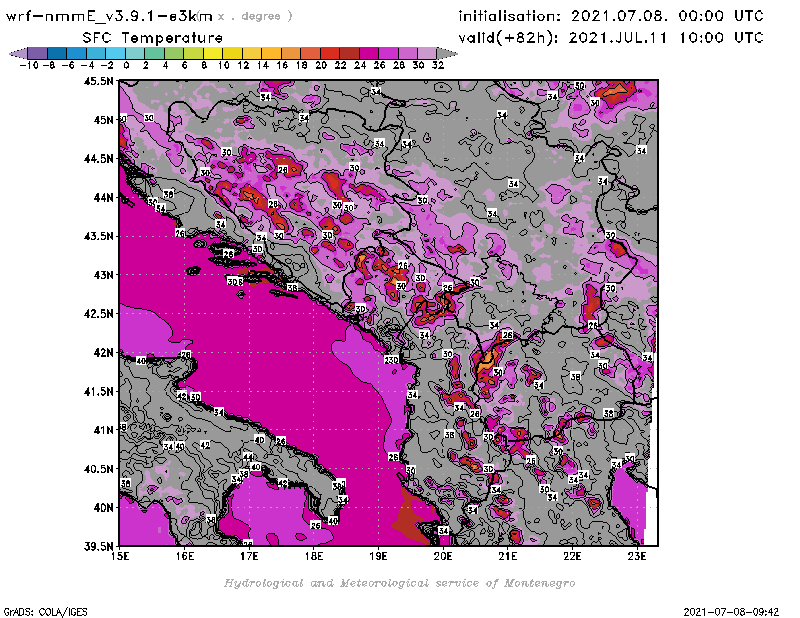800x618 pixels.
Task: Click the legend value 6
Action: 184,65
